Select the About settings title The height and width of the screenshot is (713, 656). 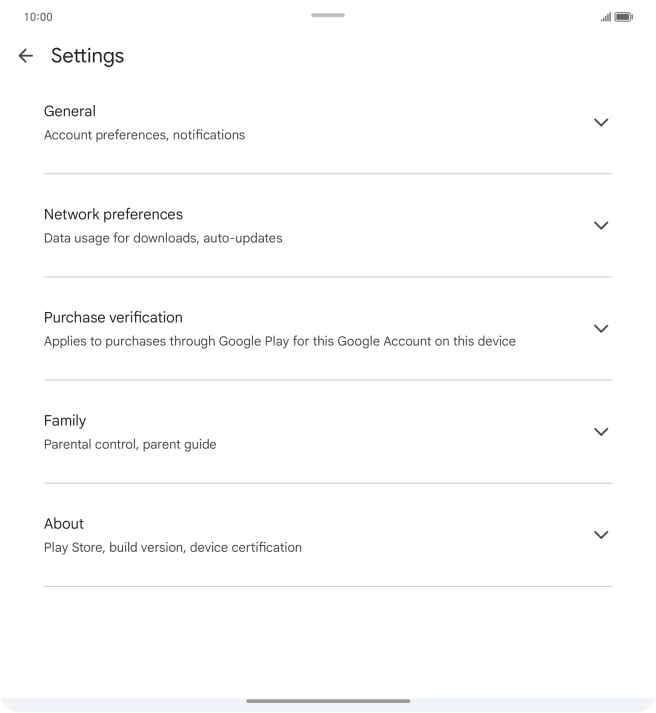tap(64, 524)
